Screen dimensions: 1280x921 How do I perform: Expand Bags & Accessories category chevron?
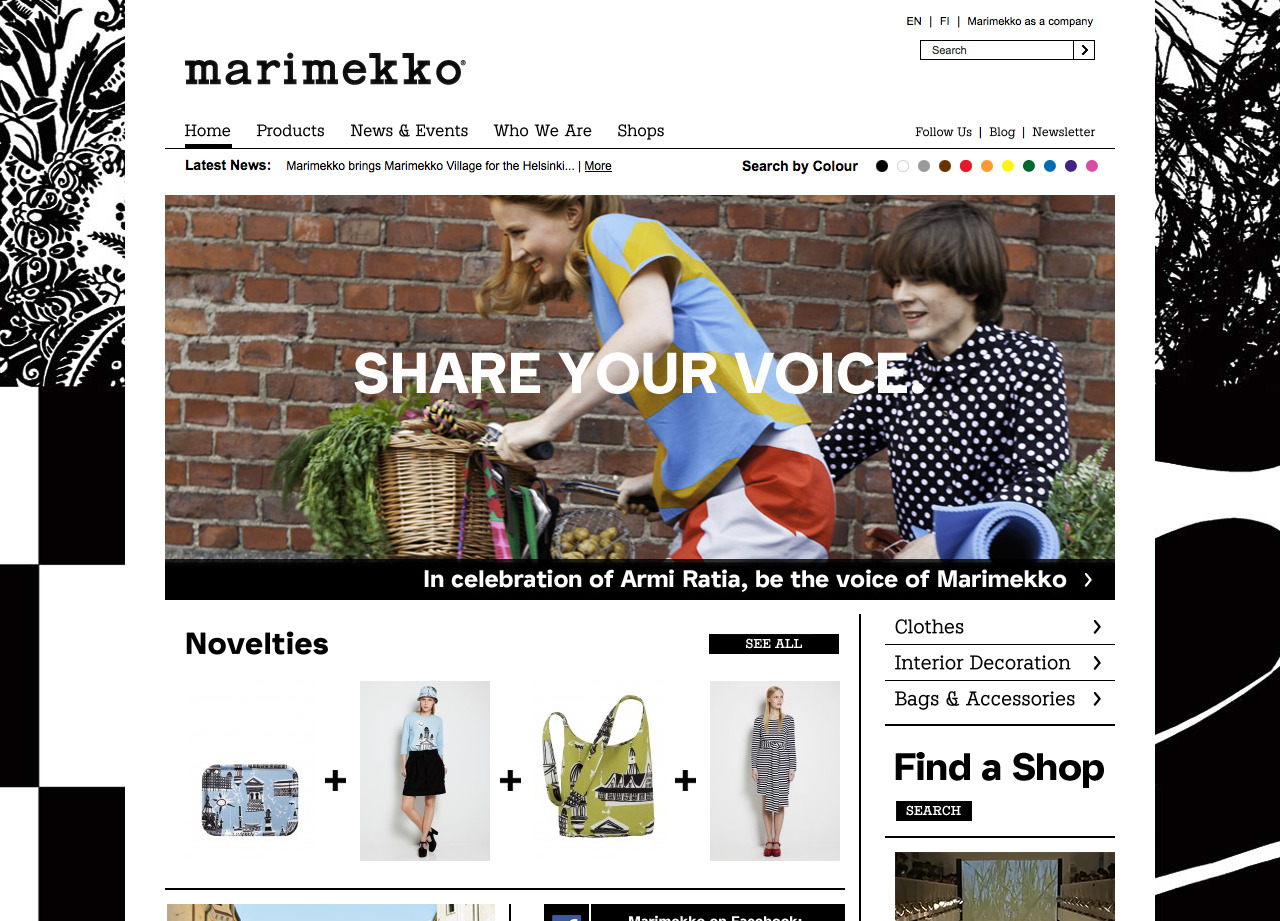pos(1097,699)
